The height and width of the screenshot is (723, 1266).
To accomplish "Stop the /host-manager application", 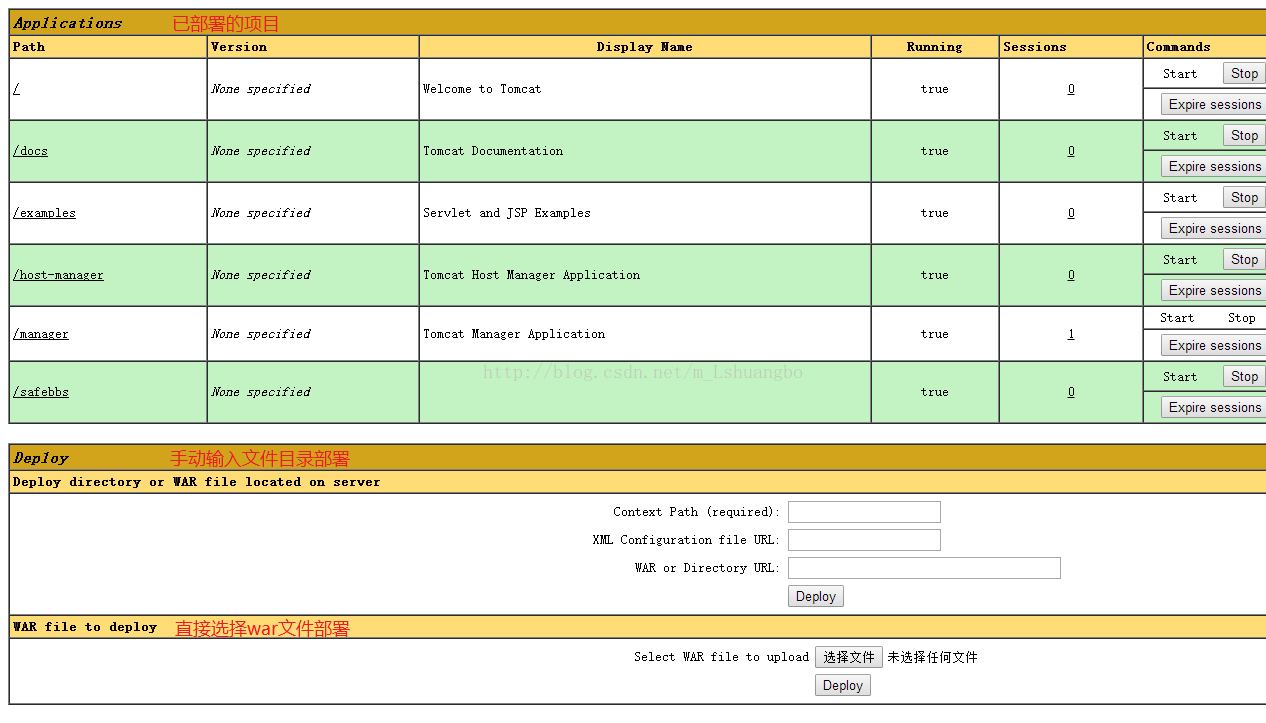I will tap(1244, 259).
